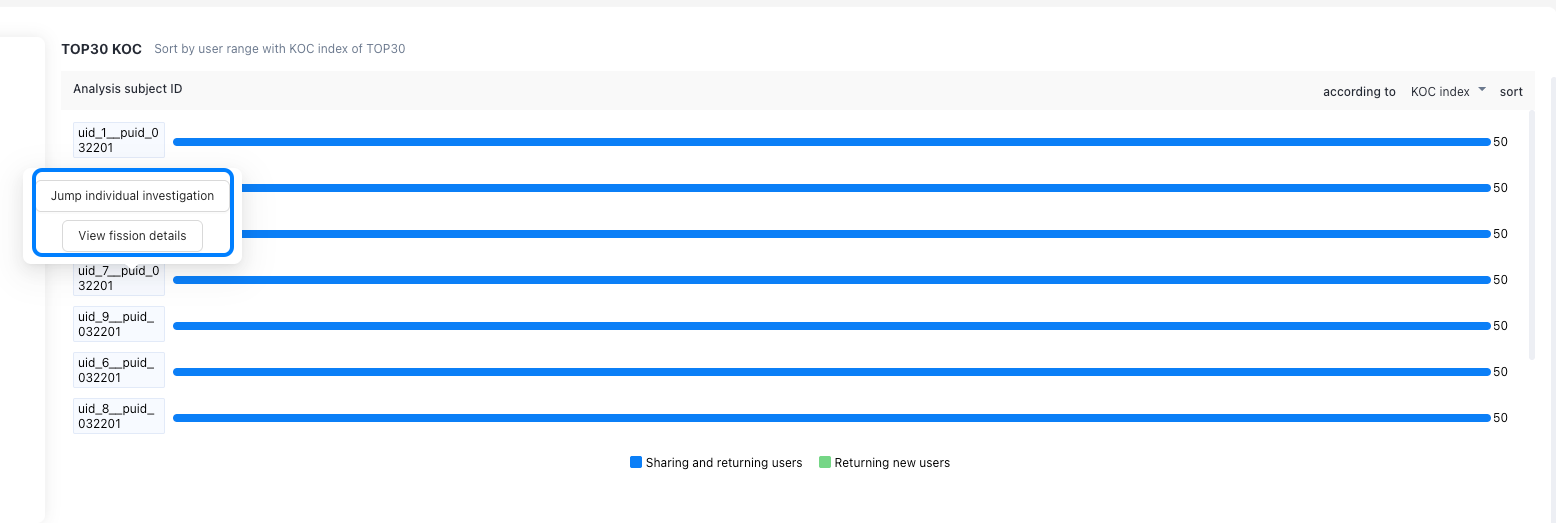Select the uid_8__puid_032201 ID label
Image resolution: width=1556 pixels, height=523 pixels.
(x=119, y=416)
